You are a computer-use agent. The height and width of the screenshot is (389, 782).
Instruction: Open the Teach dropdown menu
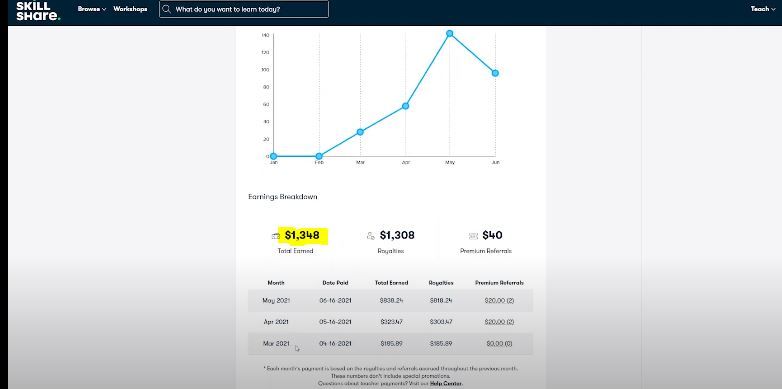tap(763, 9)
